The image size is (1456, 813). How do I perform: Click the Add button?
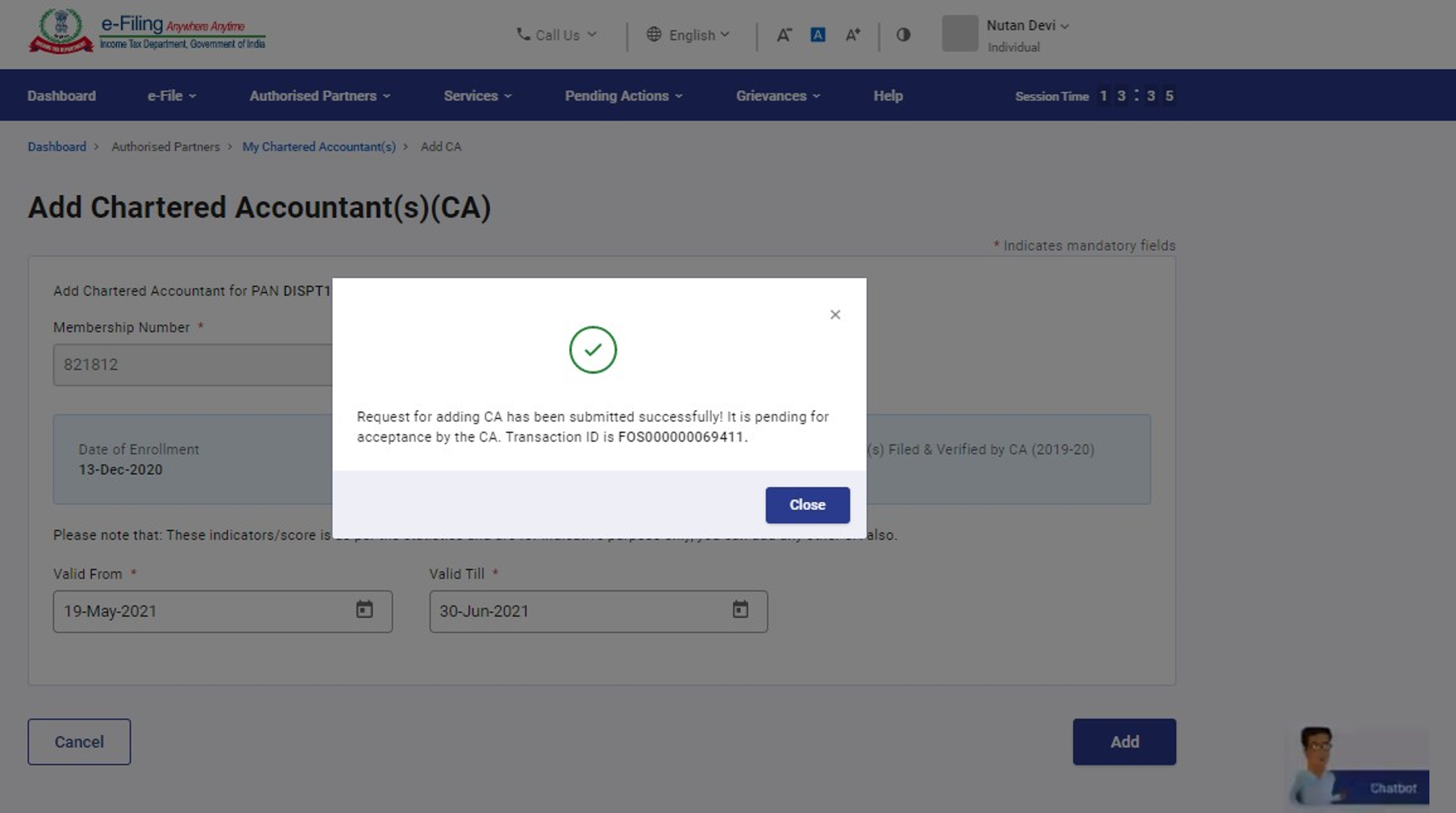1124,741
